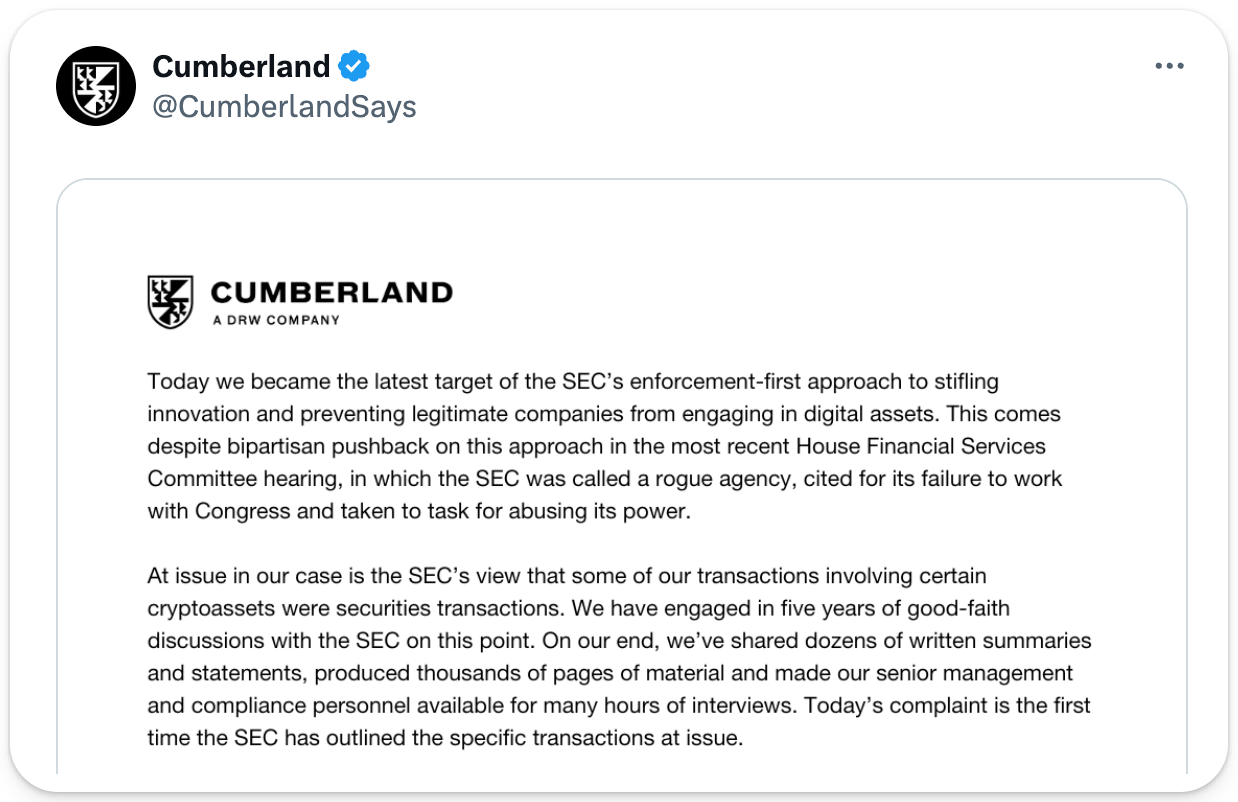
Task: Click the CUMBERLAND wordmark in the letterhead
Action: (332, 293)
